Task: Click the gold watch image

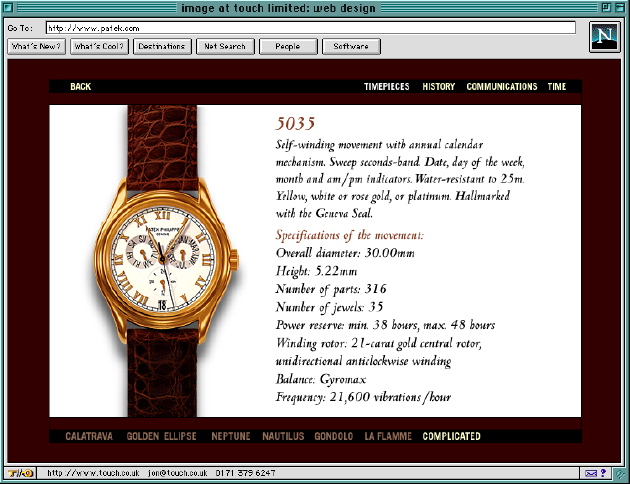Action: click(x=165, y=261)
